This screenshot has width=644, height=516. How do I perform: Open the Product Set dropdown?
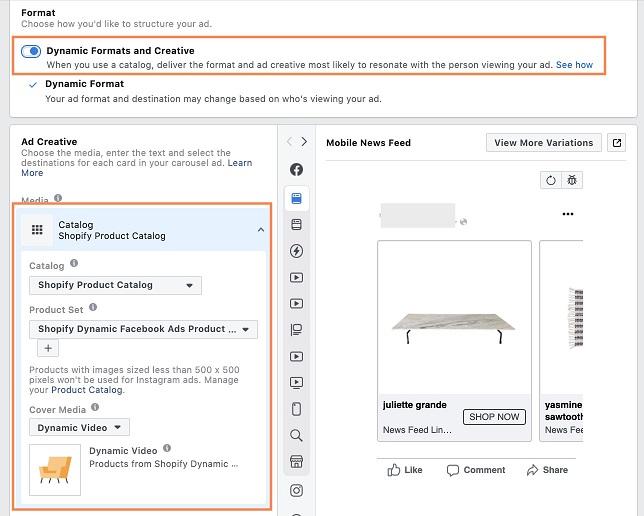[x=143, y=329]
